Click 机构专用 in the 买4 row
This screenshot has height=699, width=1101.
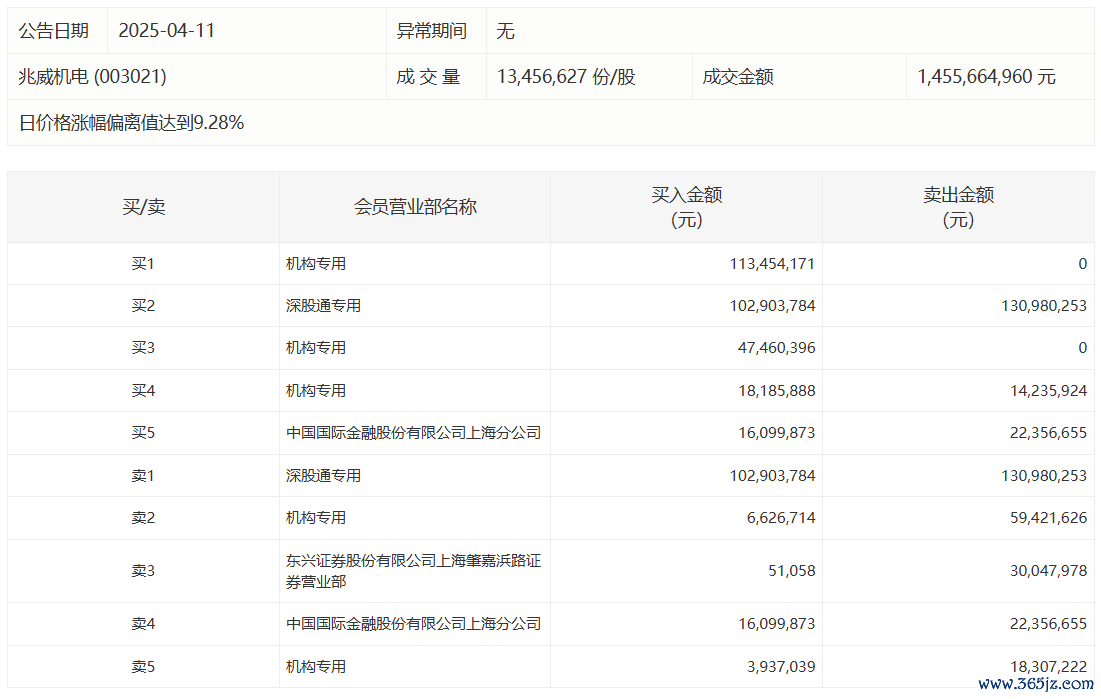tap(316, 391)
